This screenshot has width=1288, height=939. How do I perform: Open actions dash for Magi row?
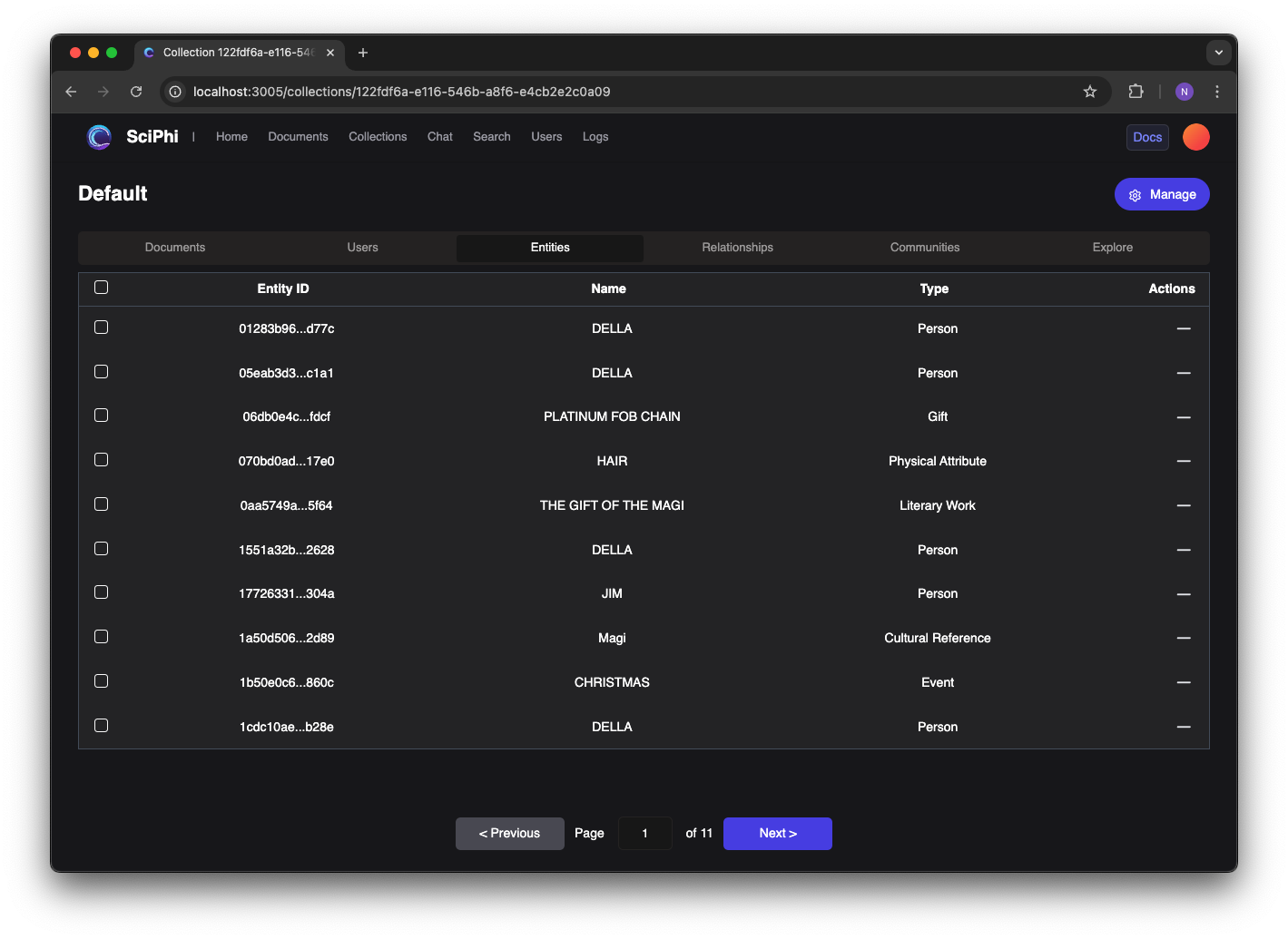1184,639
